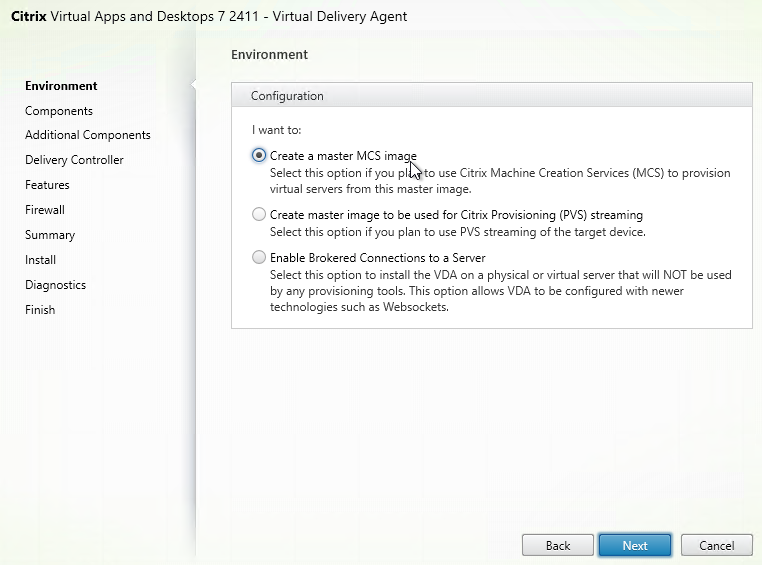Viewport: 762px width, 565px height.
Task: Select Create a master MCS image radio
Action: pyautogui.click(x=259, y=155)
